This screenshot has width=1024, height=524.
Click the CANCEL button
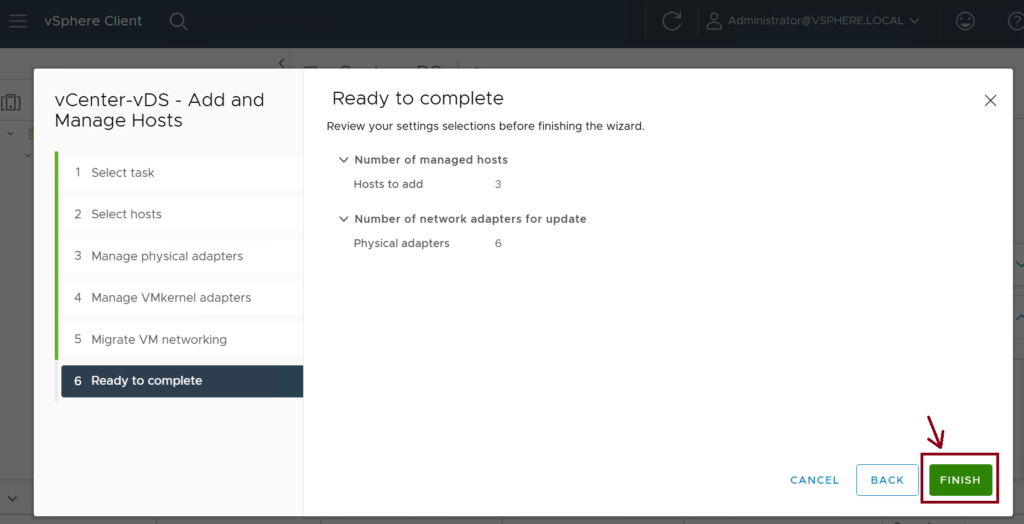click(x=814, y=480)
